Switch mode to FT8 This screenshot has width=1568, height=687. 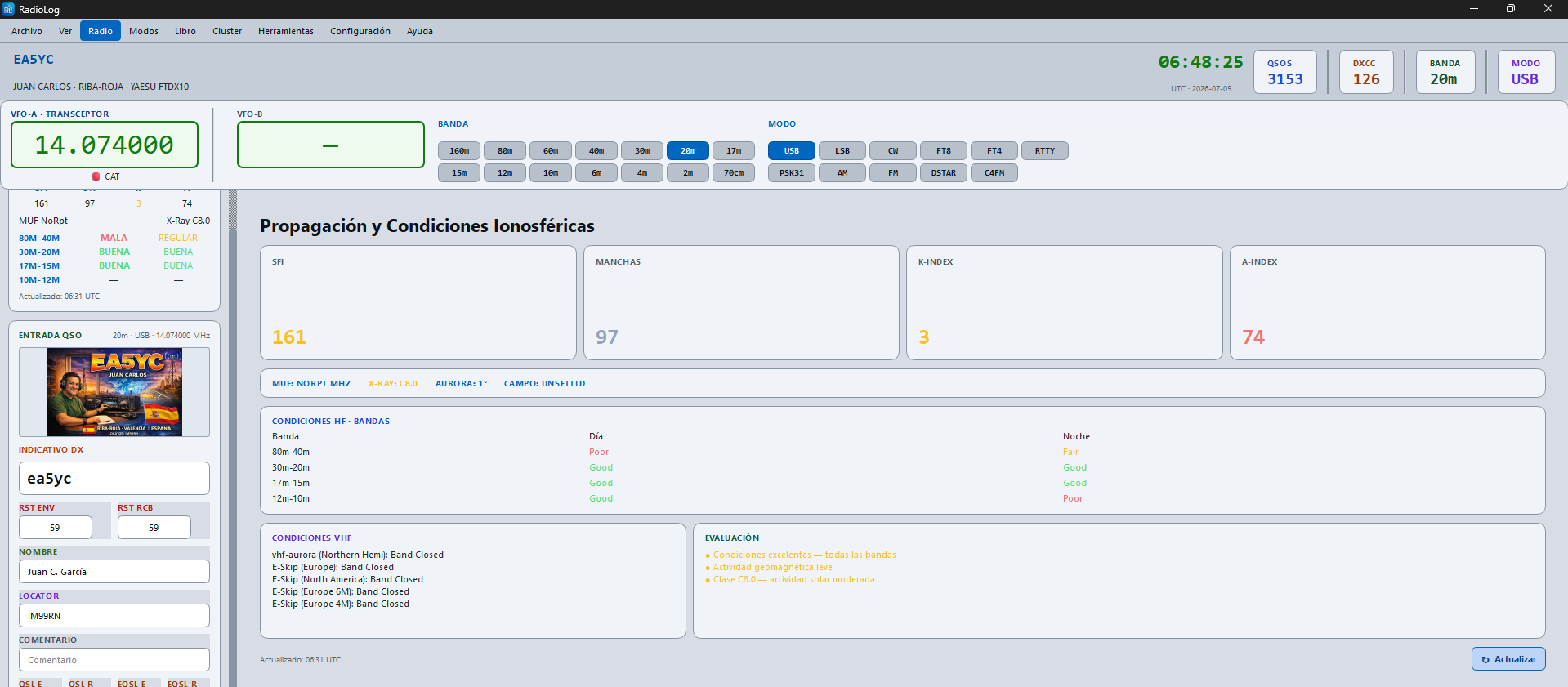click(x=944, y=151)
